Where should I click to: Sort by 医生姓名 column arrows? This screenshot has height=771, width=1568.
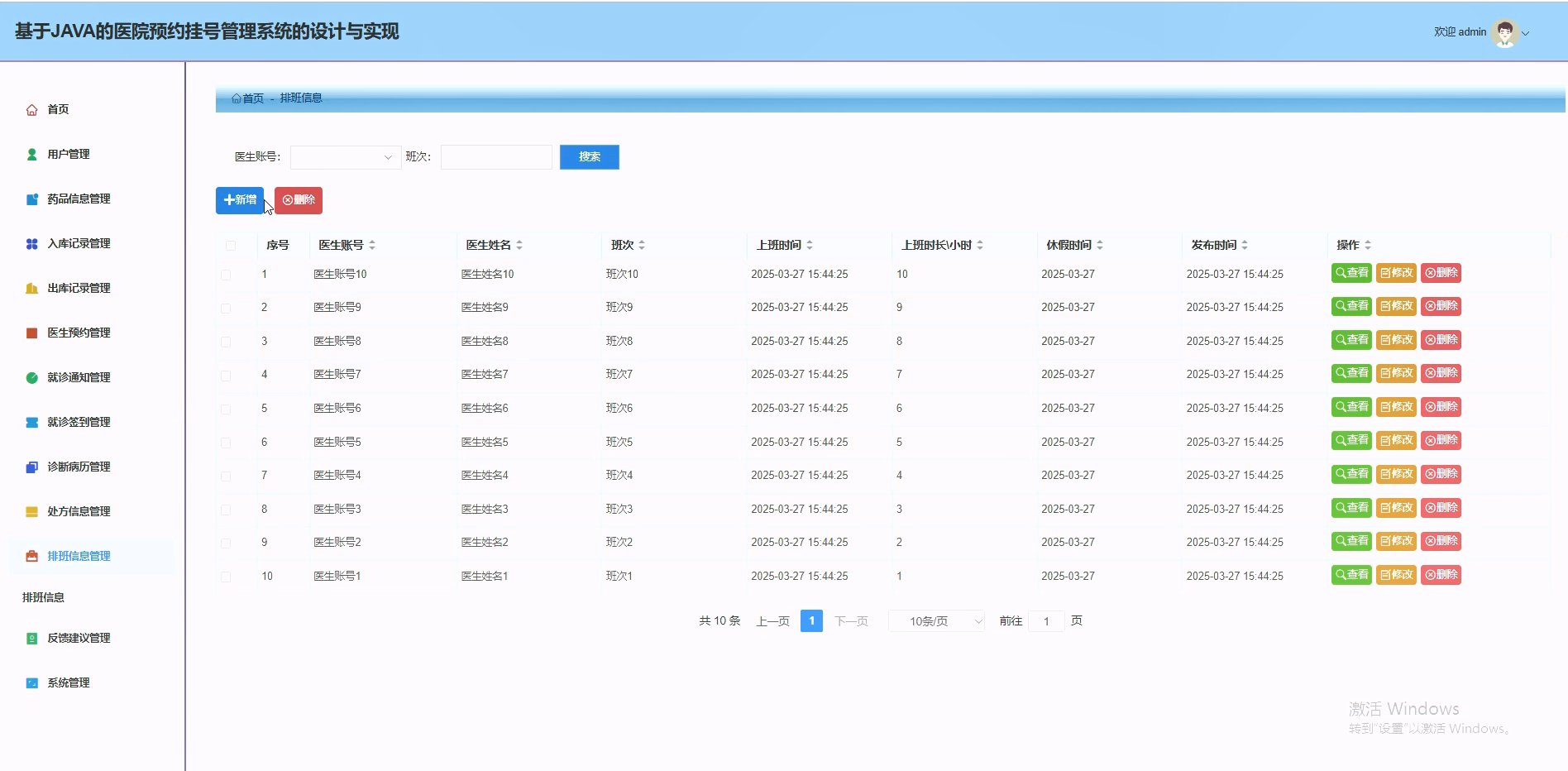[519, 245]
